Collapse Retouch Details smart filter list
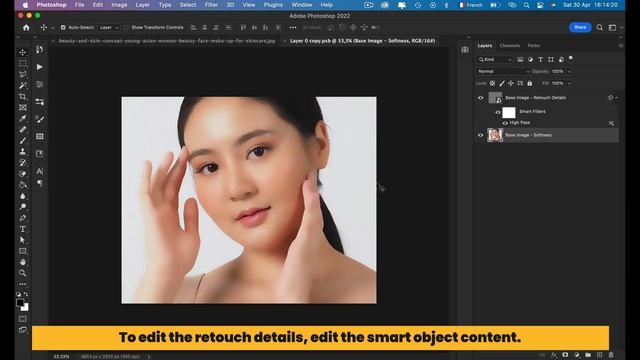 tap(616, 98)
